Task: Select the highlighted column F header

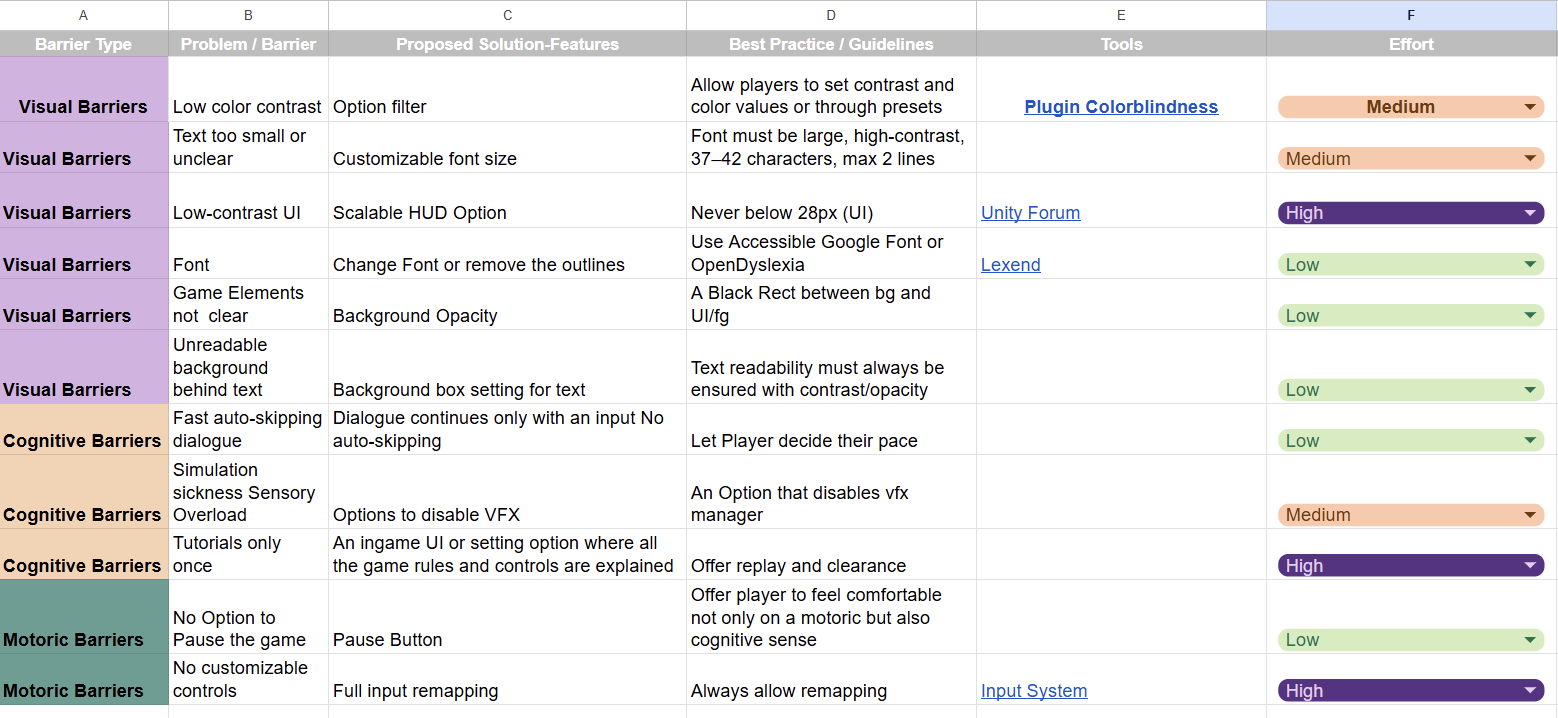Action: tap(1411, 15)
